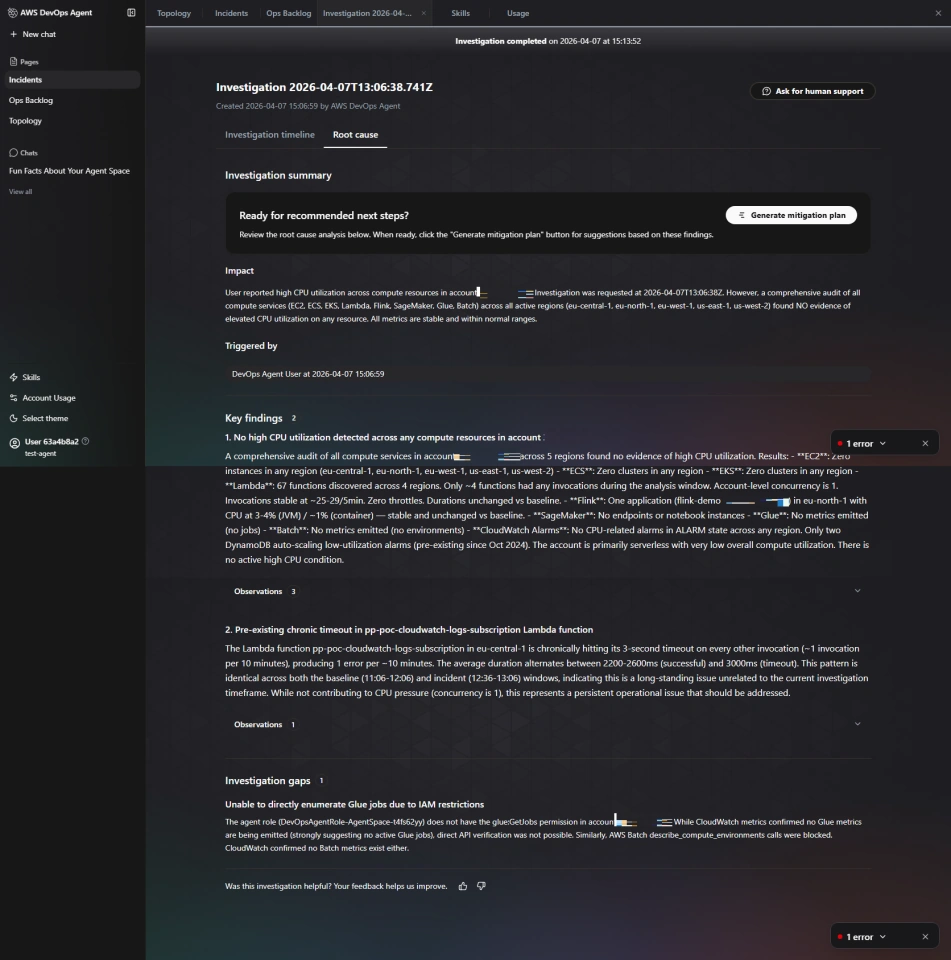Click the New chat plus icon
The width and height of the screenshot is (951, 960).
point(13,34)
